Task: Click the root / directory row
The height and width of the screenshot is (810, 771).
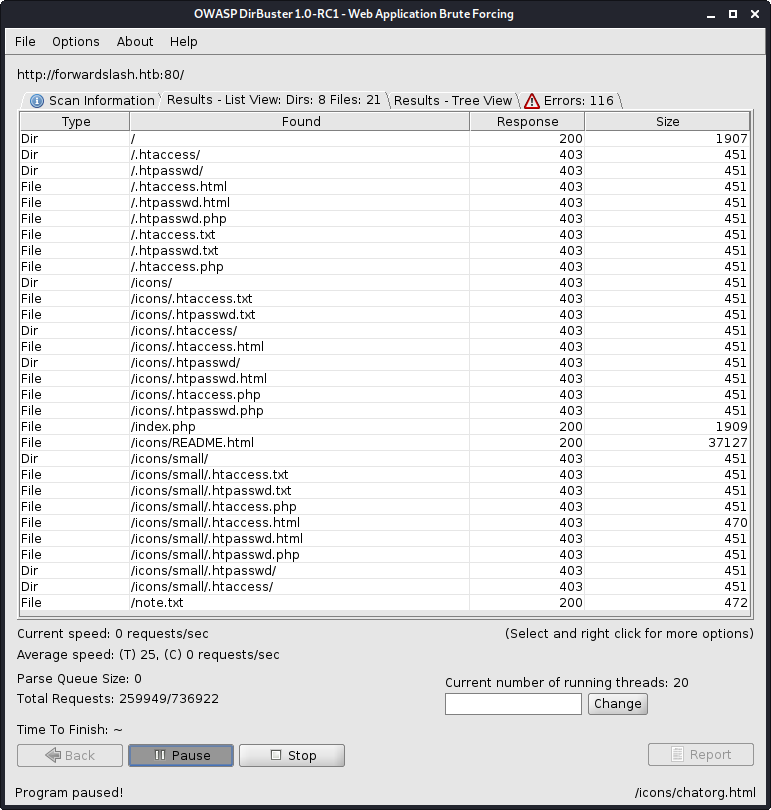Action: click(x=384, y=138)
